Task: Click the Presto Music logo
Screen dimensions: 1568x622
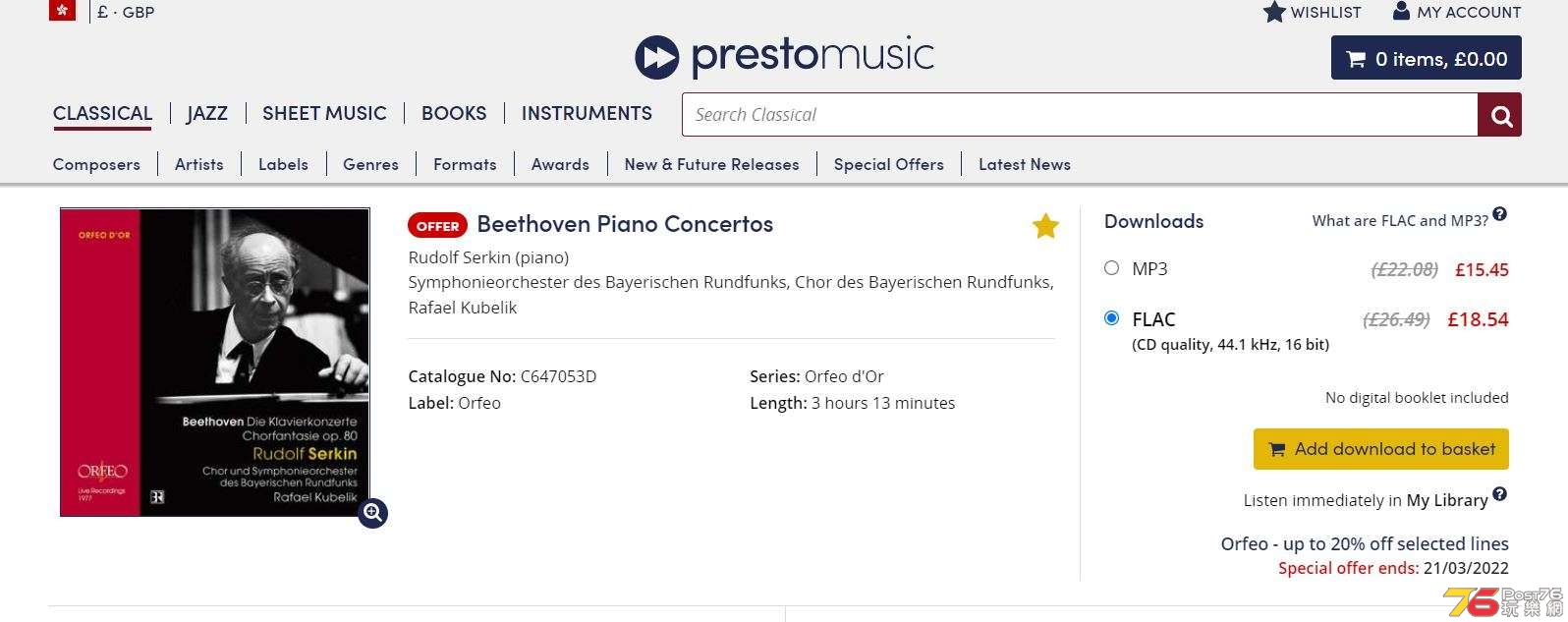Action: coord(784,56)
